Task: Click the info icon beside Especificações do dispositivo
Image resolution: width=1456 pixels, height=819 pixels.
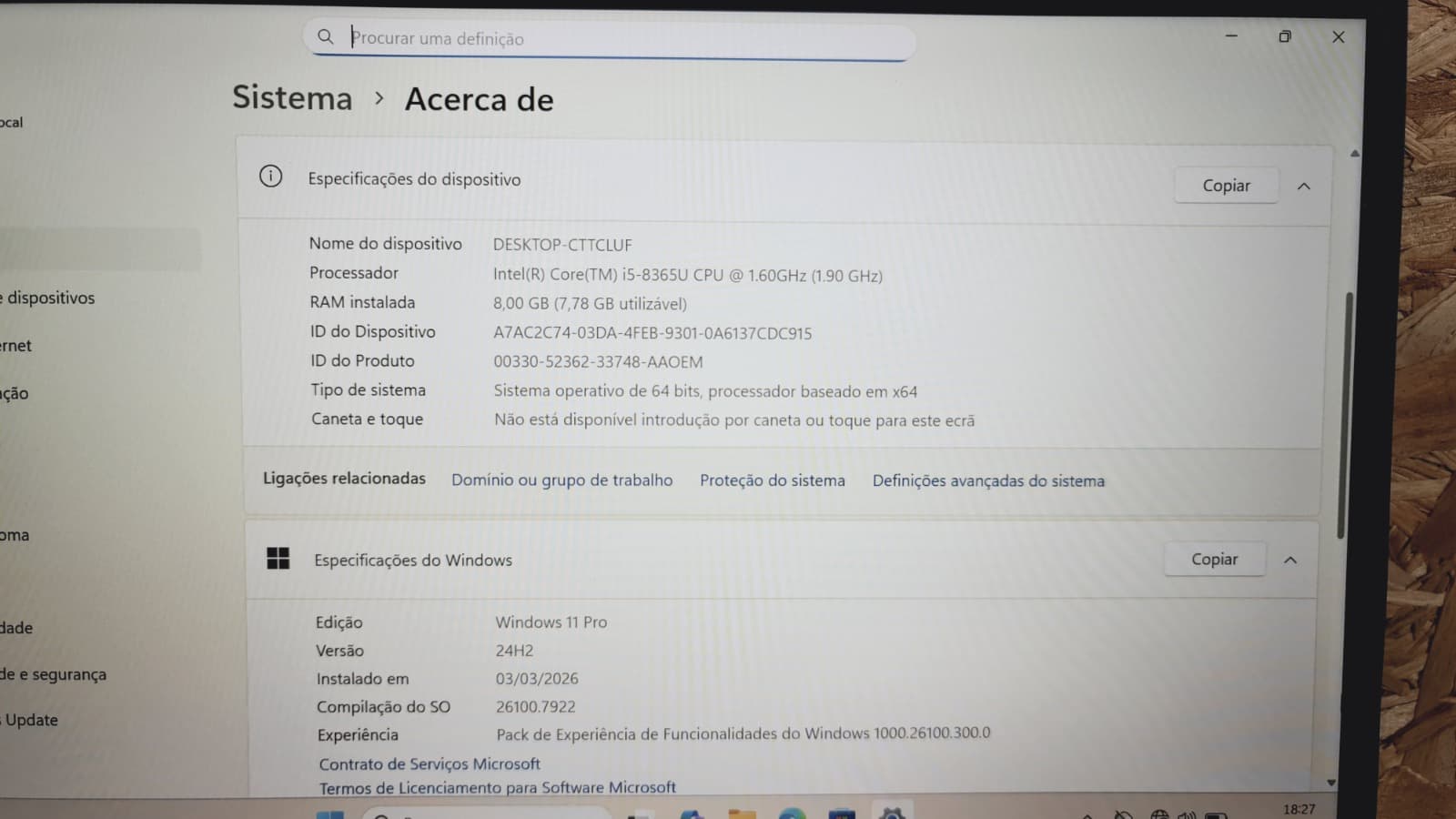Action: point(270,176)
